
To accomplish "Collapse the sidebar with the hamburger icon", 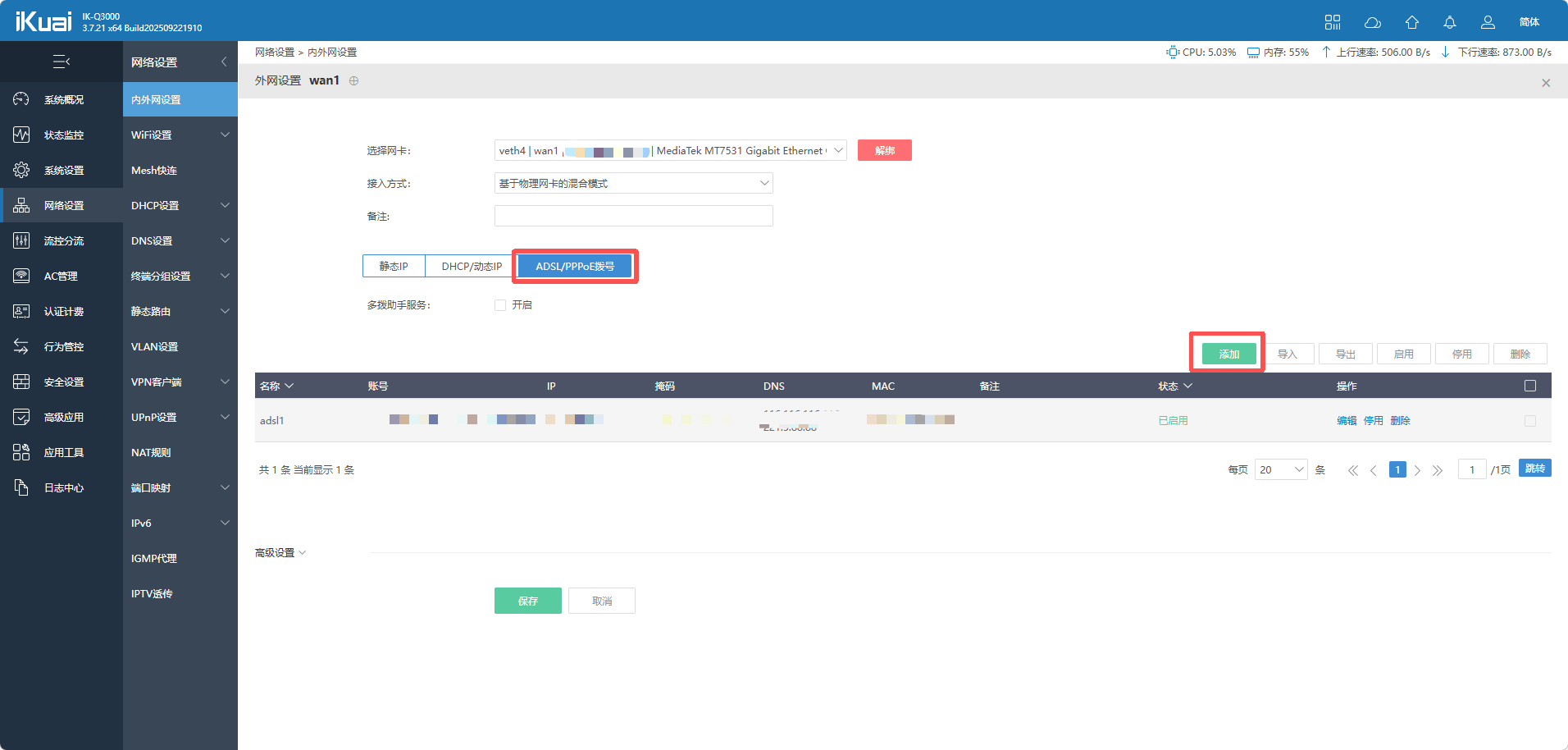I will tap(61, 62).
